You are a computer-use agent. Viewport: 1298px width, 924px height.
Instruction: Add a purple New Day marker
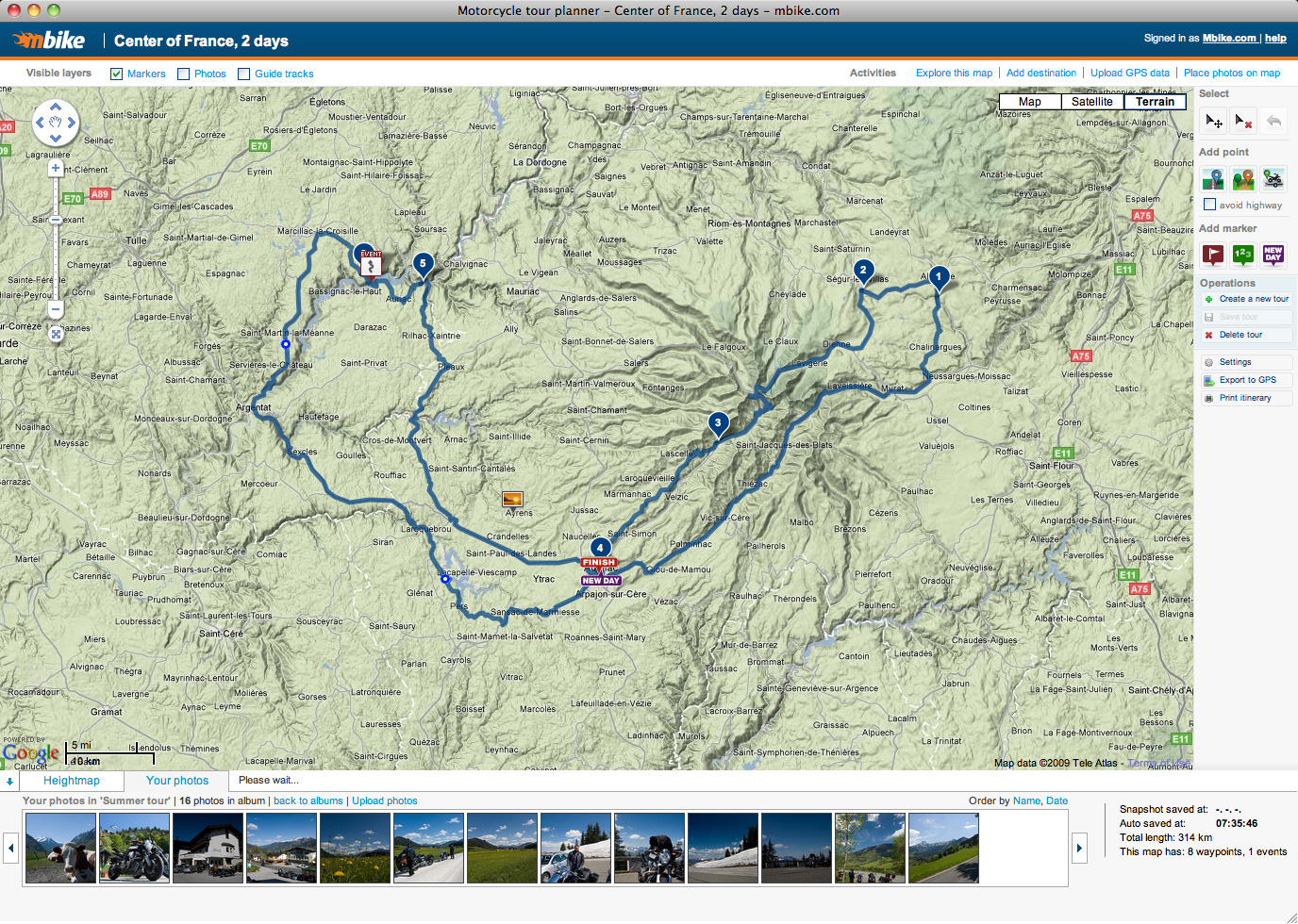(x=1273, y=254)
